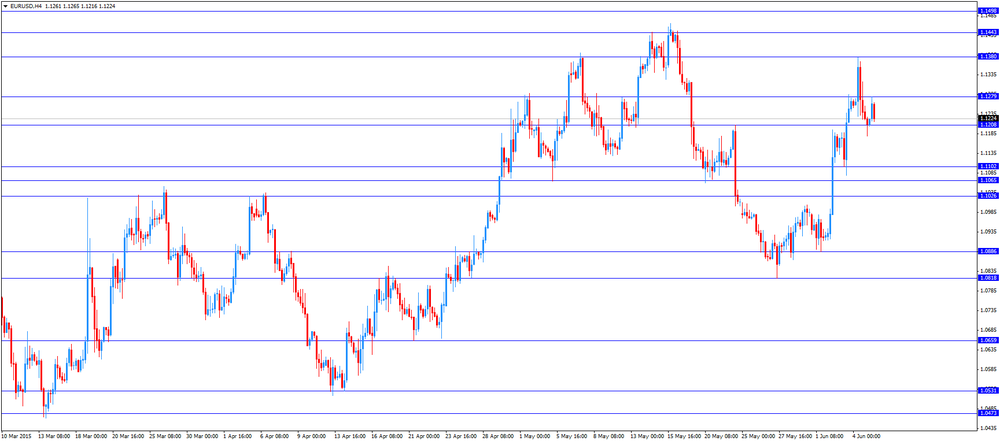1000x441 pixels.
Task: Select the 1.0659 price label
Action: click(987, 340)
